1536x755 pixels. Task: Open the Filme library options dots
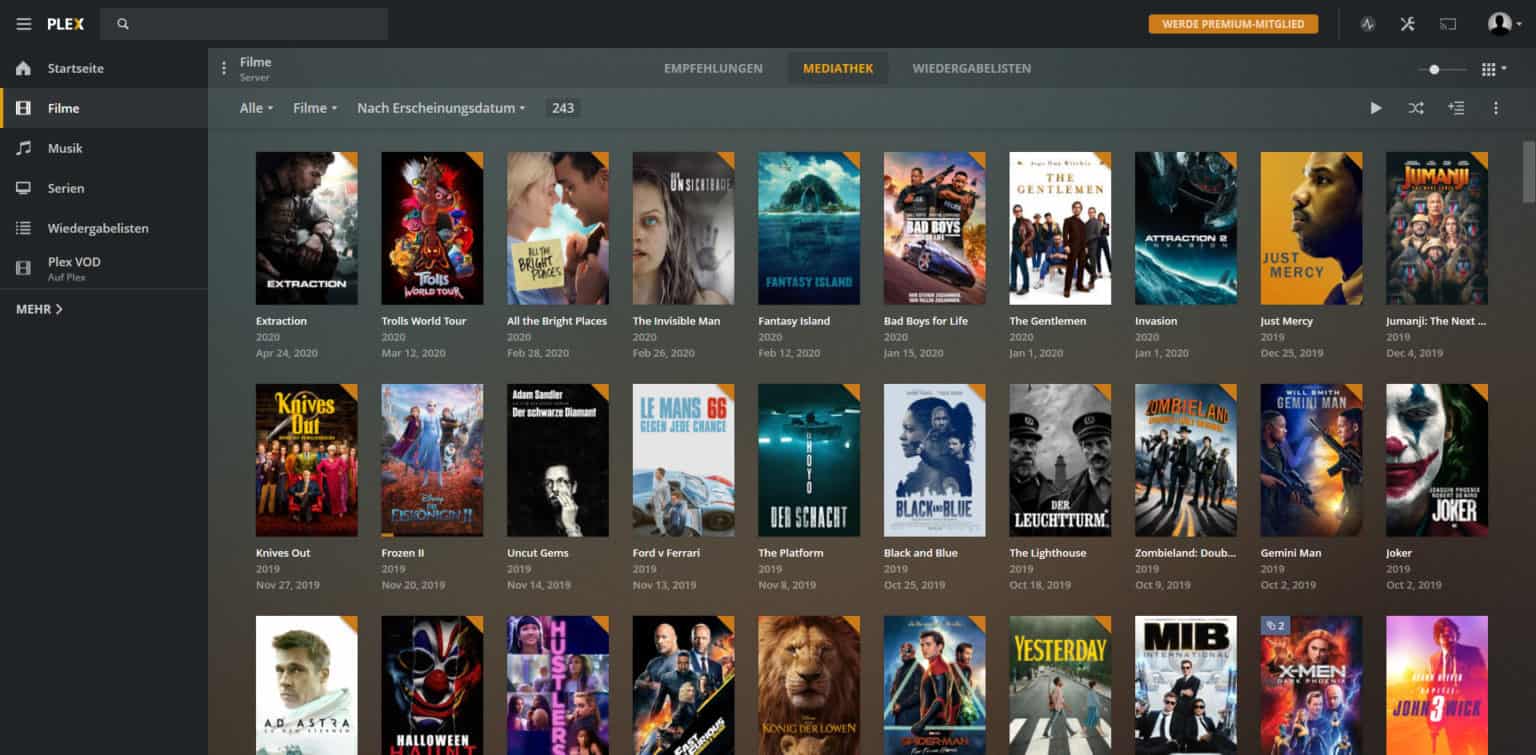224,68
